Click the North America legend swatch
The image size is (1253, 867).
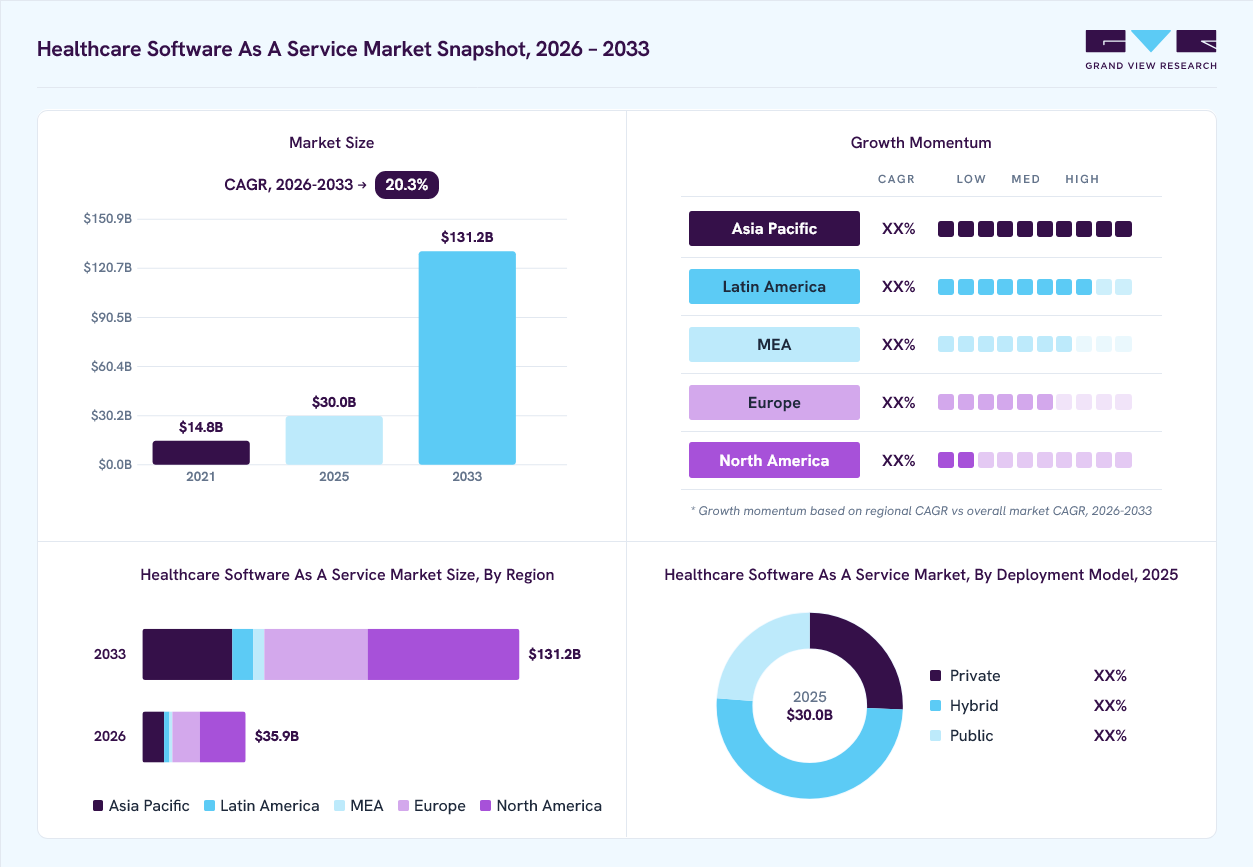coord(486,806)
